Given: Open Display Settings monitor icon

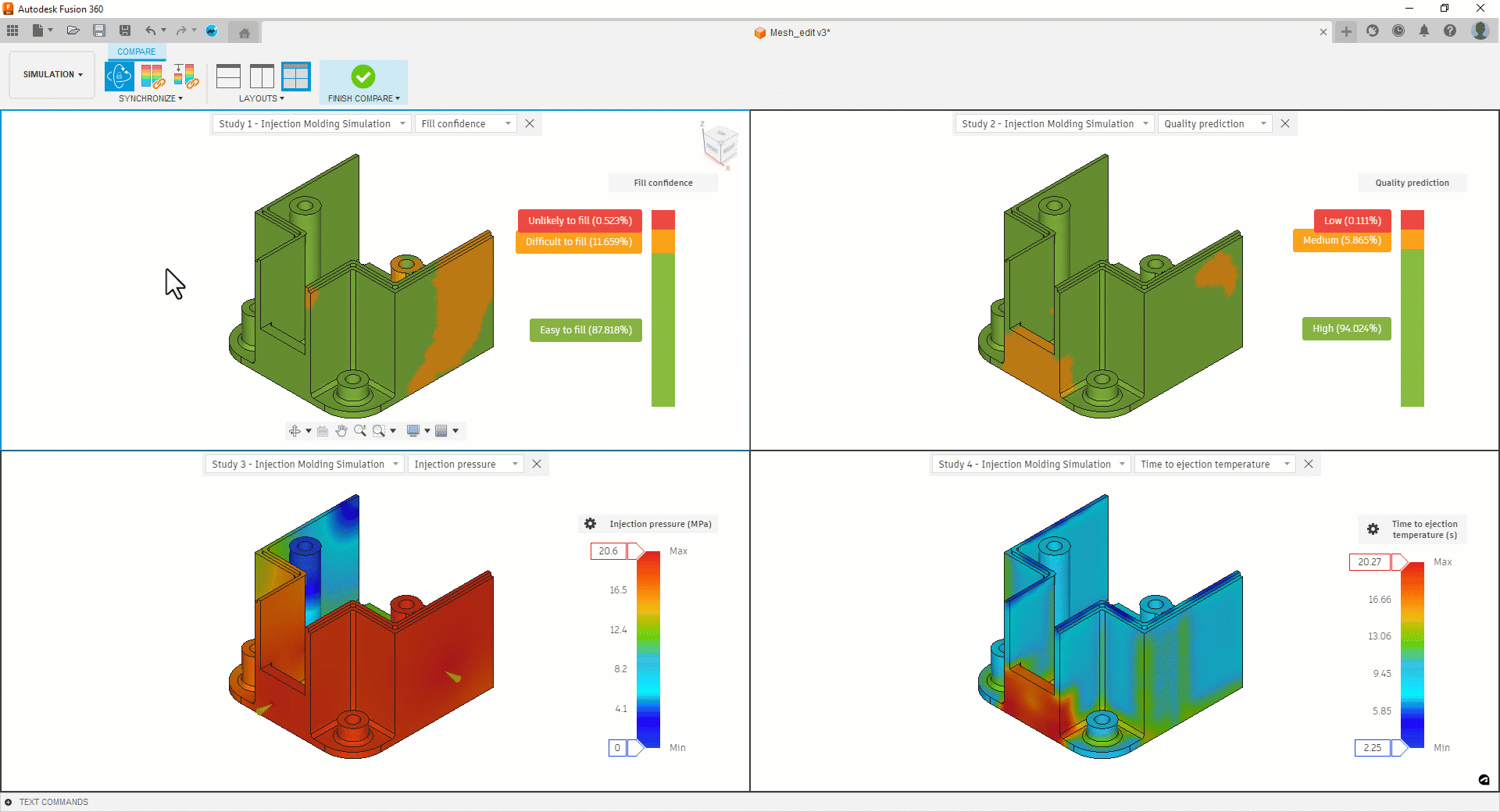Looking at the screenshot, I should click(413, 430).
